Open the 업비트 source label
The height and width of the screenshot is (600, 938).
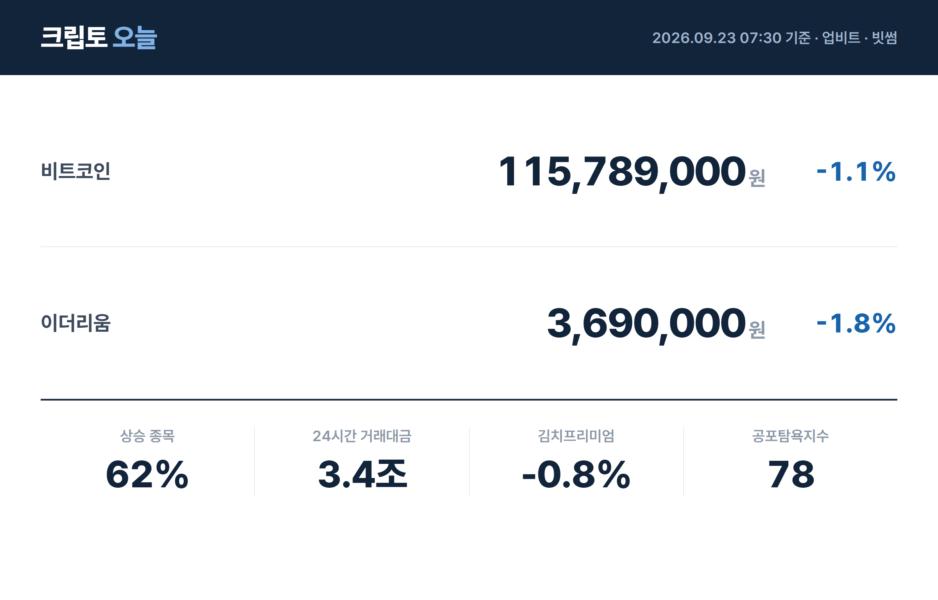click(840, 38)
